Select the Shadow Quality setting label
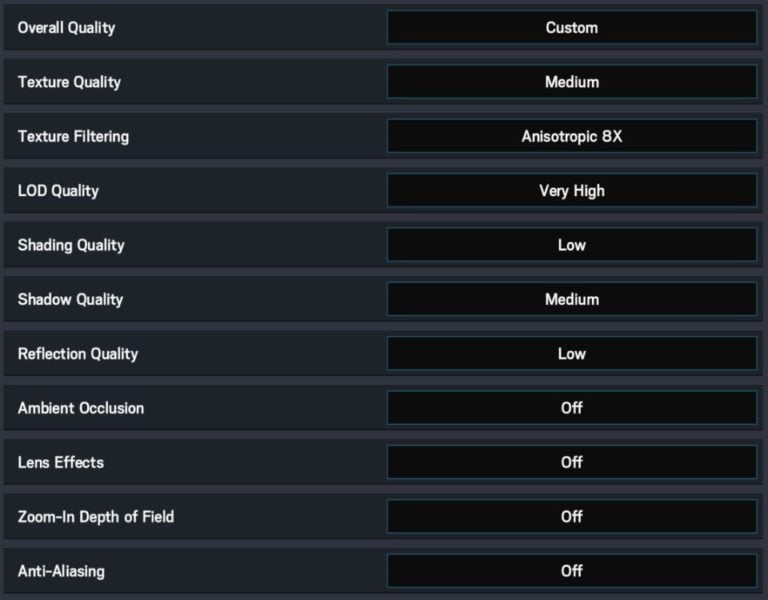This screenshot has height=600, width=768. pyautogui.click(x=70, y=299)
